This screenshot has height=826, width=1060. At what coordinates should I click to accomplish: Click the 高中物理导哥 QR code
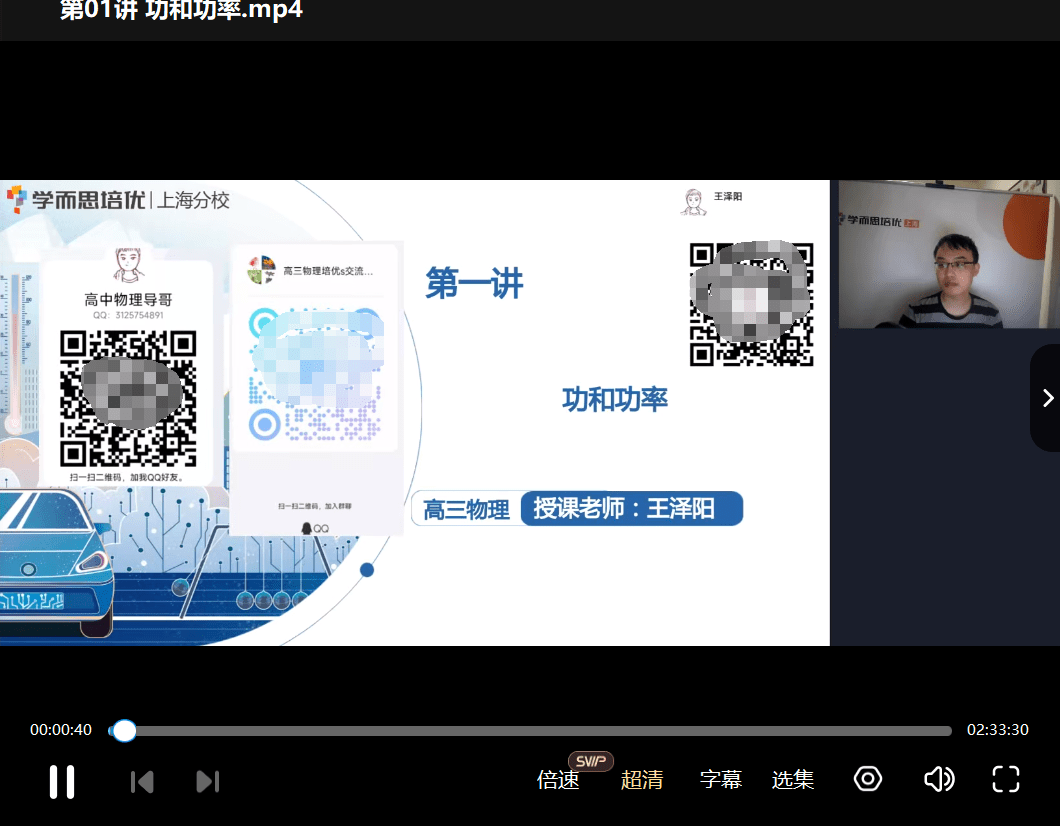tap(128, 398)
